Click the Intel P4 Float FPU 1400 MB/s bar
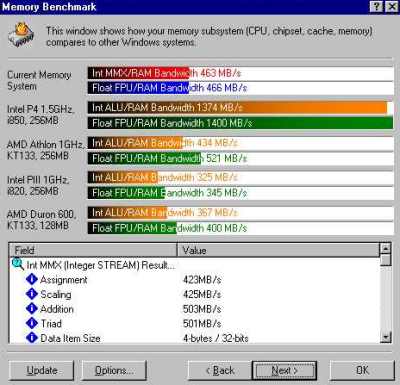Screen dimensions: 400x385 click(241, 123)
